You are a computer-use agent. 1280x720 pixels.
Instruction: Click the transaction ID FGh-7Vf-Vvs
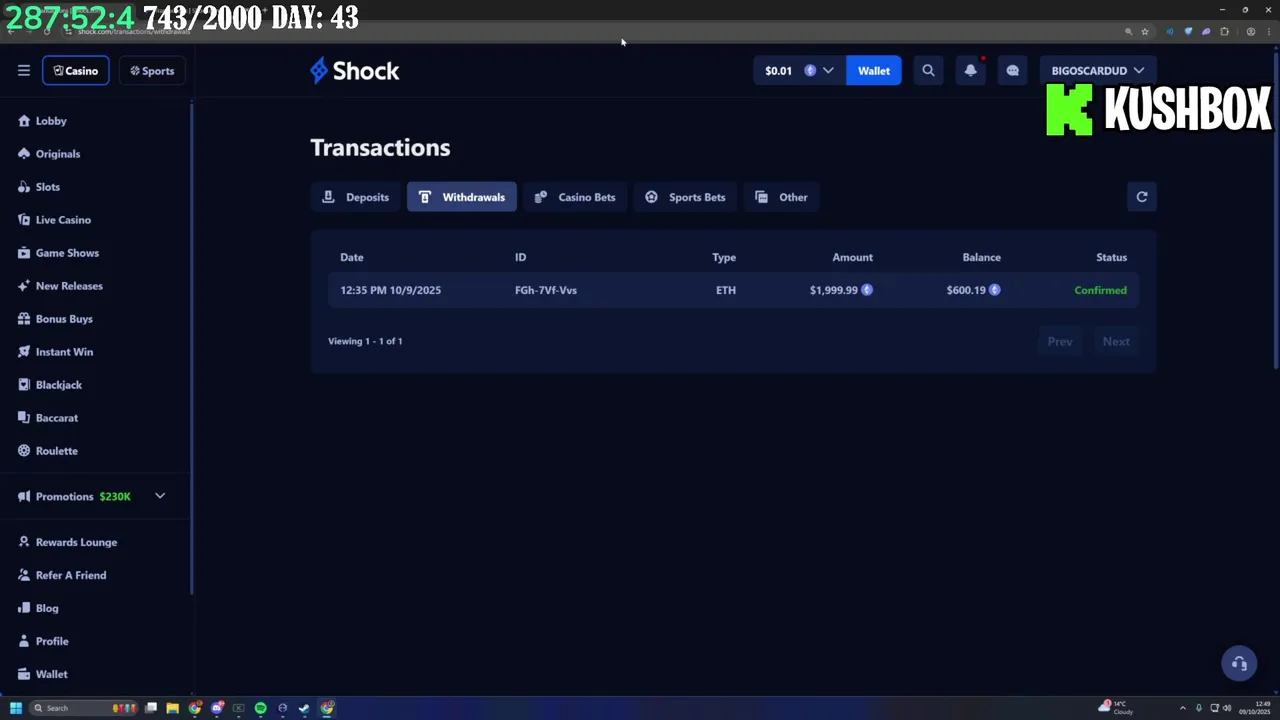[546, 290]
